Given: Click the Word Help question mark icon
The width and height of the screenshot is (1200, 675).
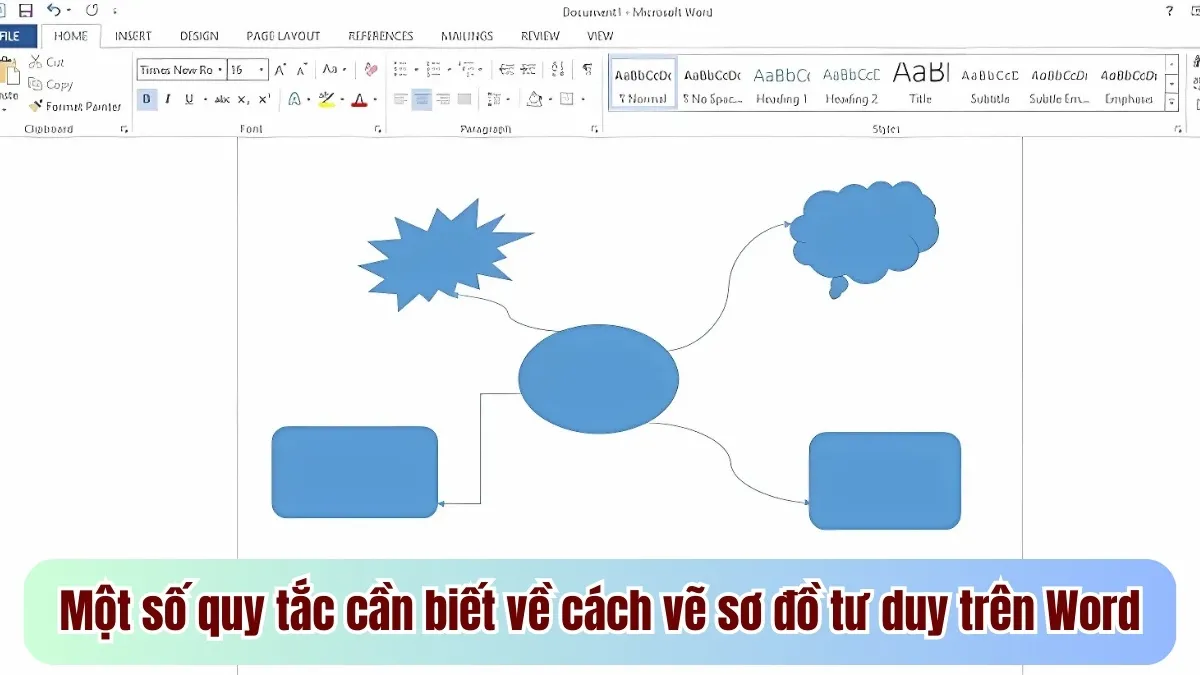Looking at the screenshot, I should 1170,10.
